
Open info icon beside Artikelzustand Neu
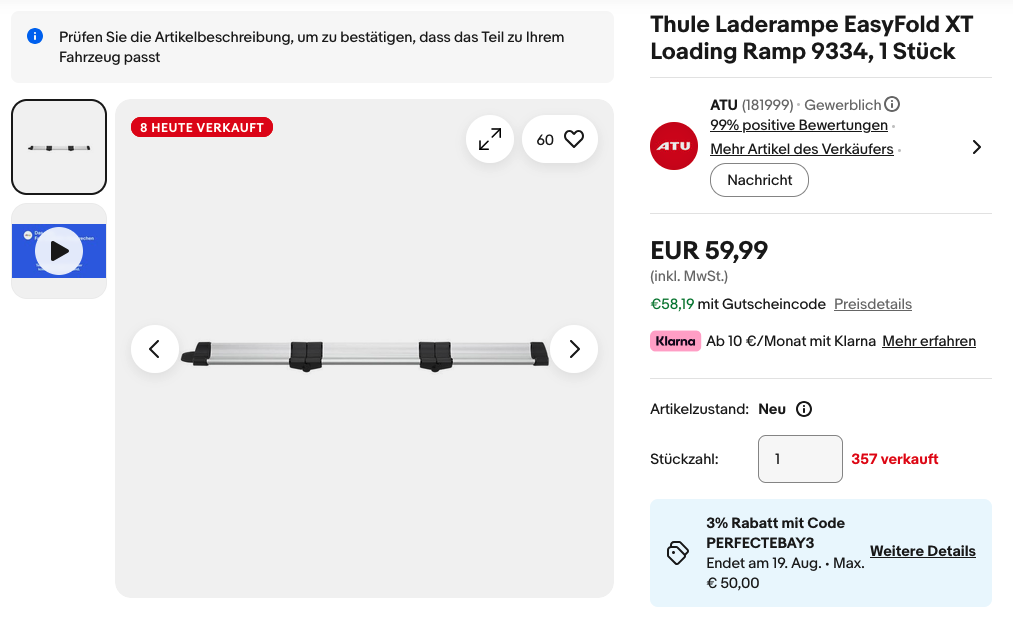tap(804, 409)
